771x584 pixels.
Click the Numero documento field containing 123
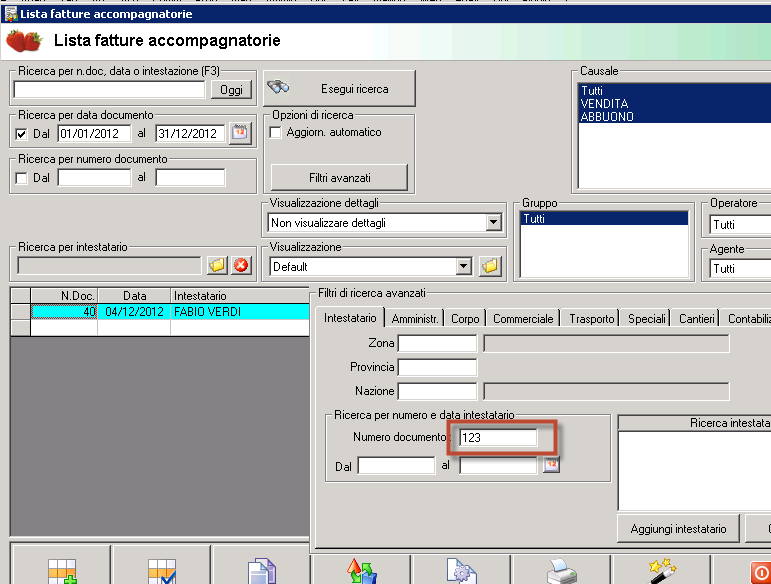(498, 438)
